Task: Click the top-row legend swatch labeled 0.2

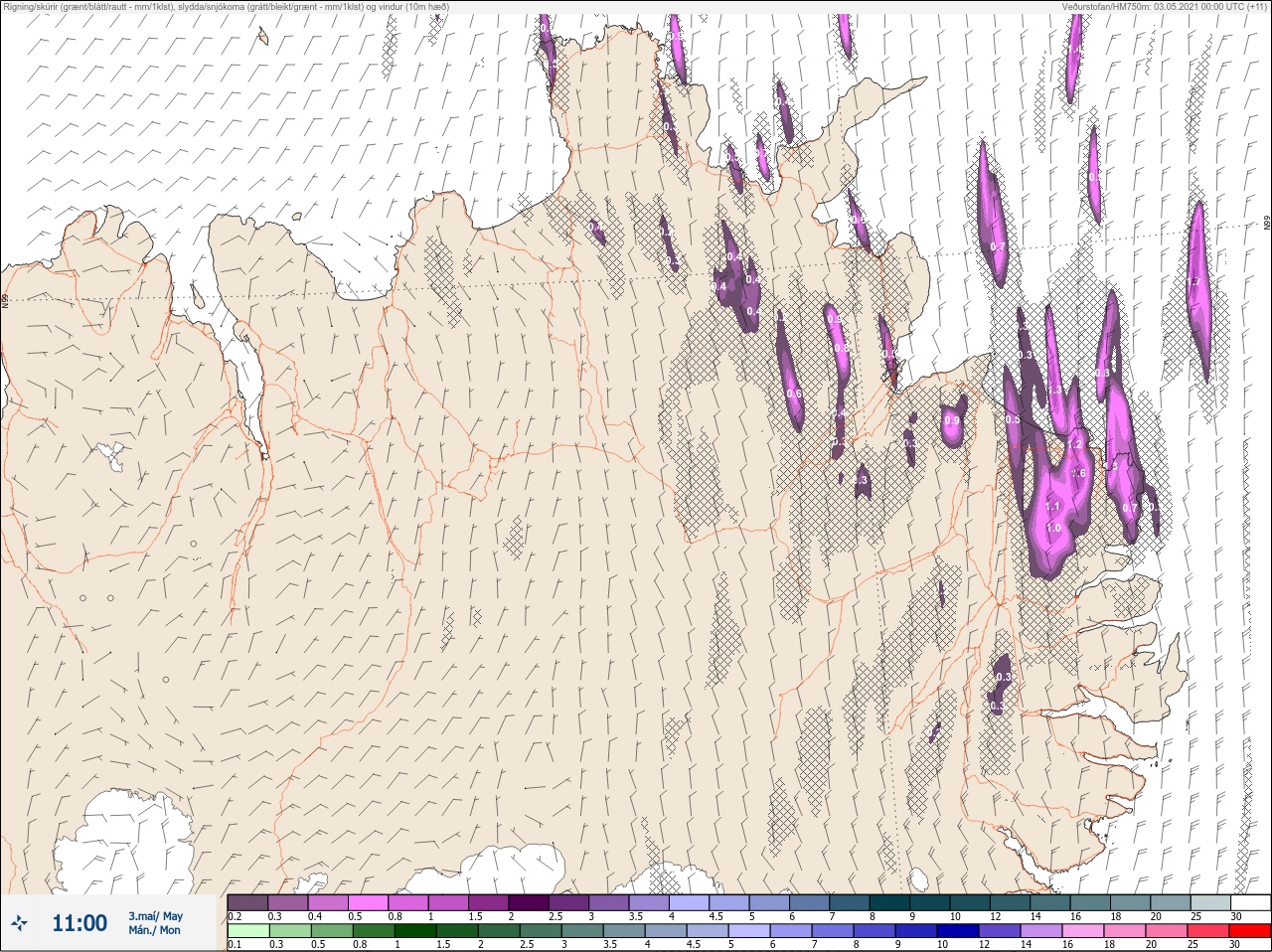Action: (x=247, y=902)
